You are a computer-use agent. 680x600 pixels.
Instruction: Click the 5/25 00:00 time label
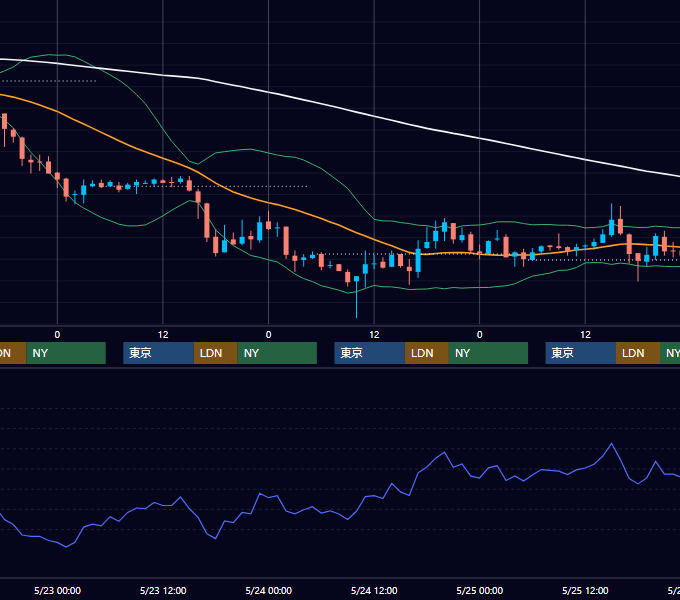(480, 590)
